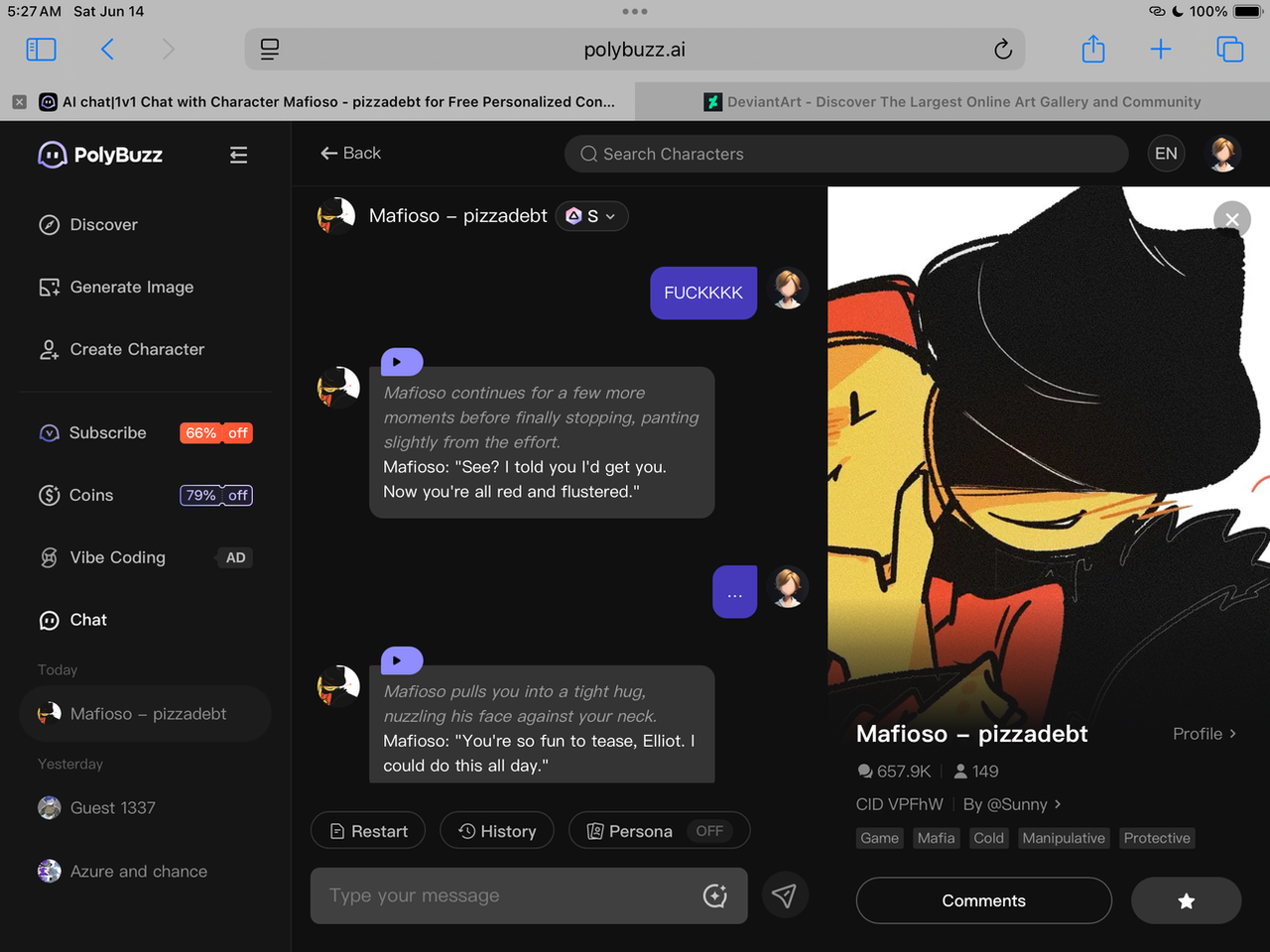
Task: Play audio of tight hug reply
Action: [402, 660]
